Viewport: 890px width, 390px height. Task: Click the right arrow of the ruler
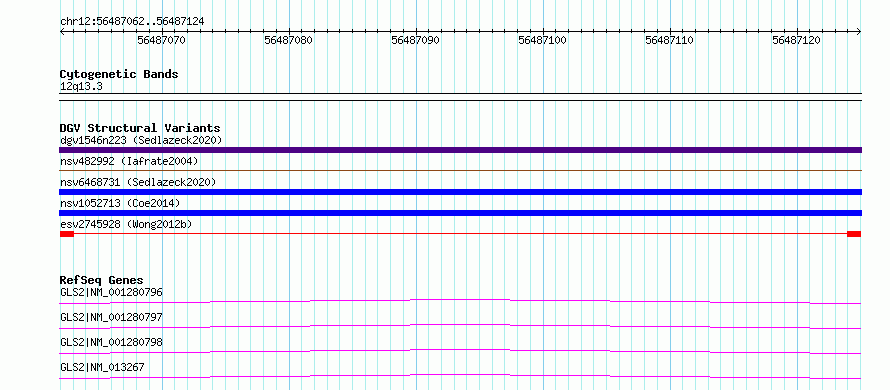pos(859,32)
